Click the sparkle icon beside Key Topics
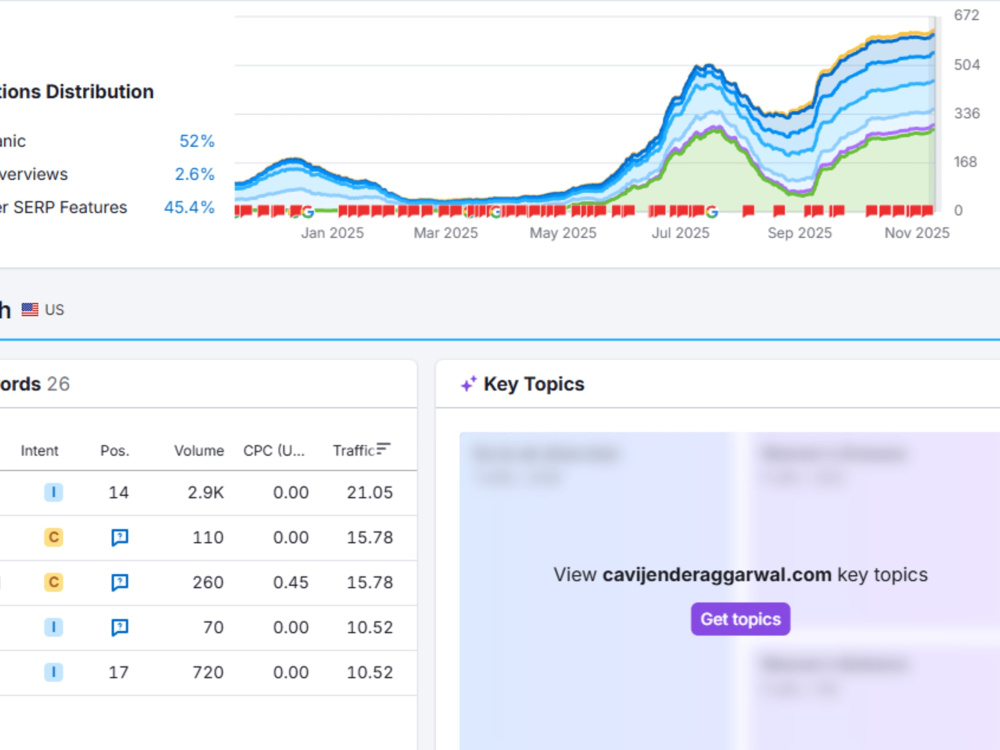Screen dimensions: 1000x750 (x=469, y=384)
